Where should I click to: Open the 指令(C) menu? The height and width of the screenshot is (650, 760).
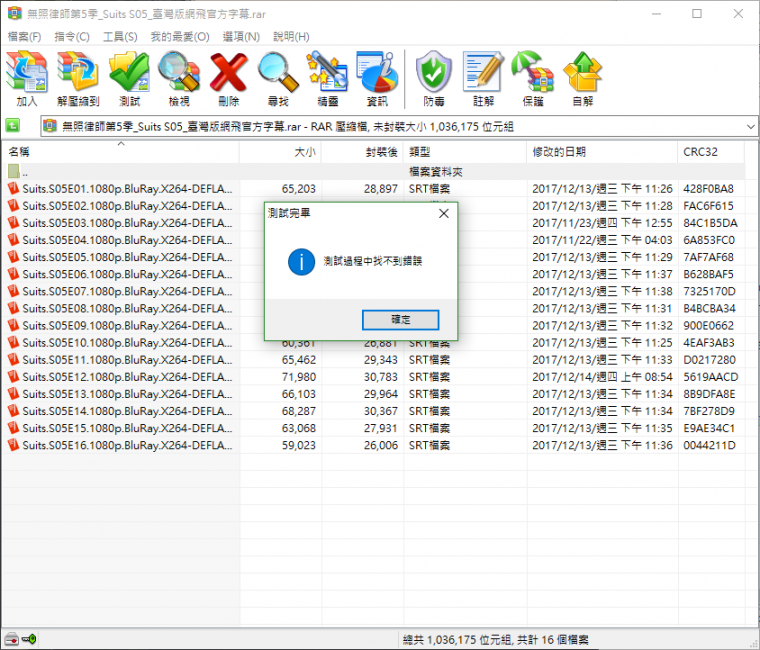(x=72, y=36)
